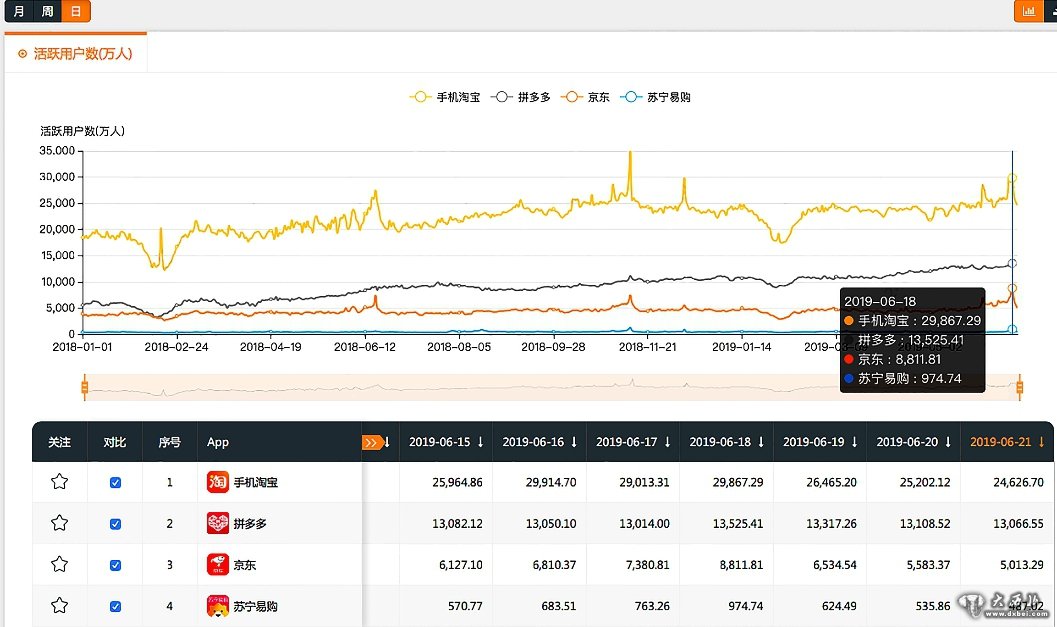Star 拼多多 in the 关注 column
1057x627 pixels.
coord(59,523)
